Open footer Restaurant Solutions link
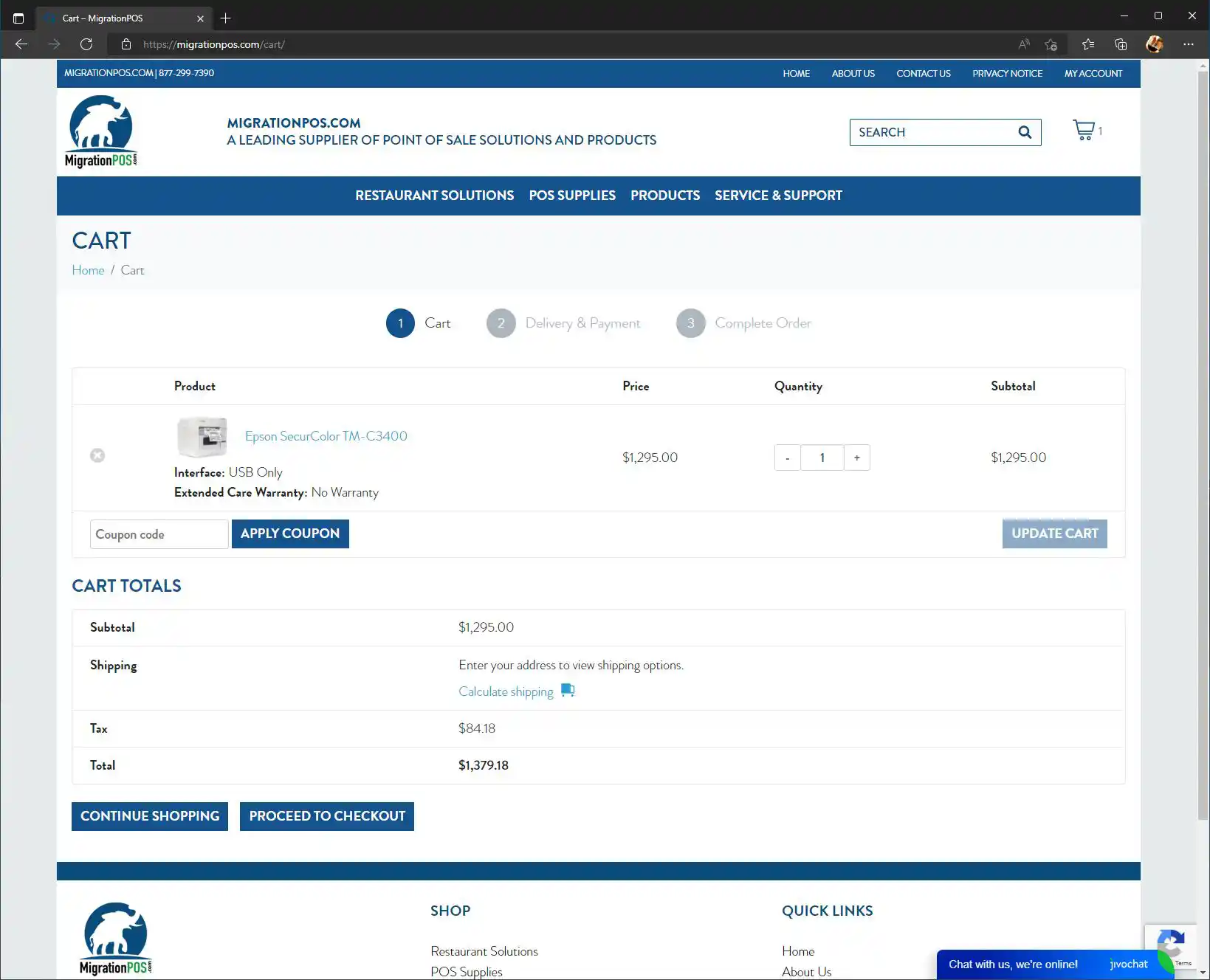 [484, 951]
